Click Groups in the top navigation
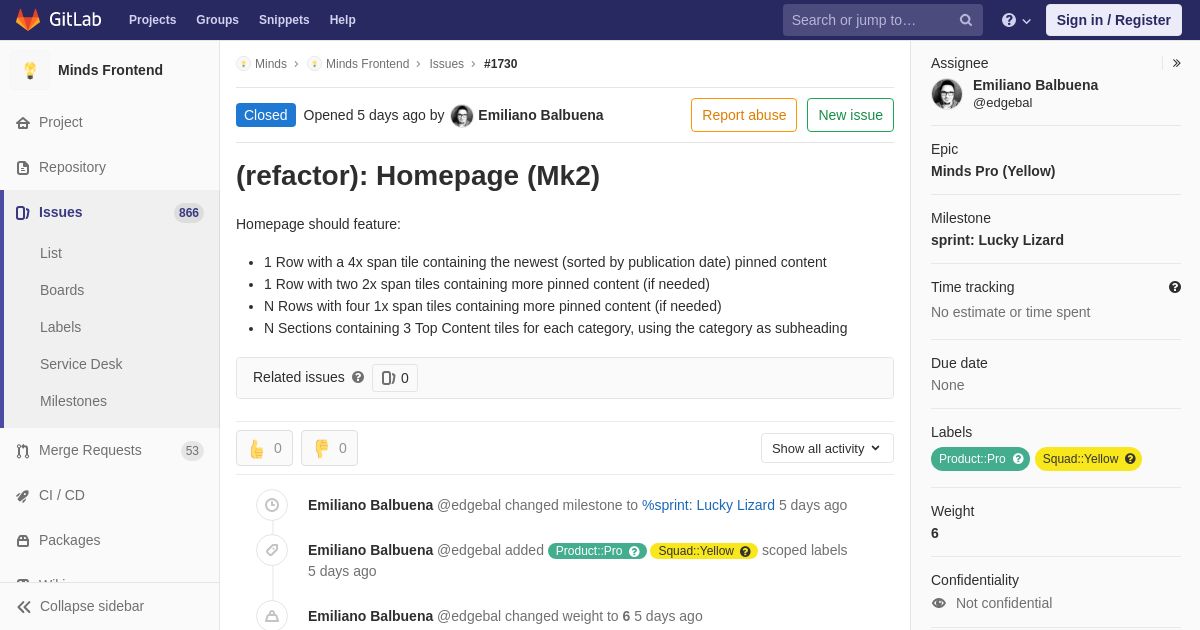 [x=217, y=20]
